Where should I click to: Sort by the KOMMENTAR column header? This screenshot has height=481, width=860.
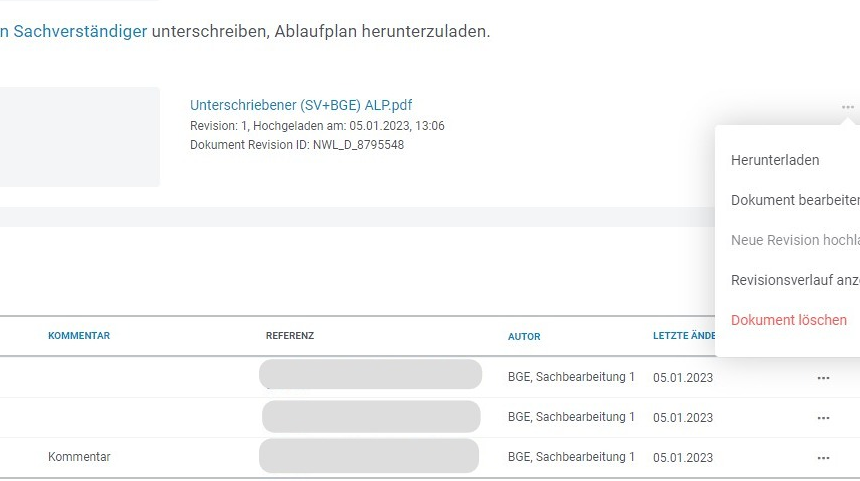(x=79, y=336)
